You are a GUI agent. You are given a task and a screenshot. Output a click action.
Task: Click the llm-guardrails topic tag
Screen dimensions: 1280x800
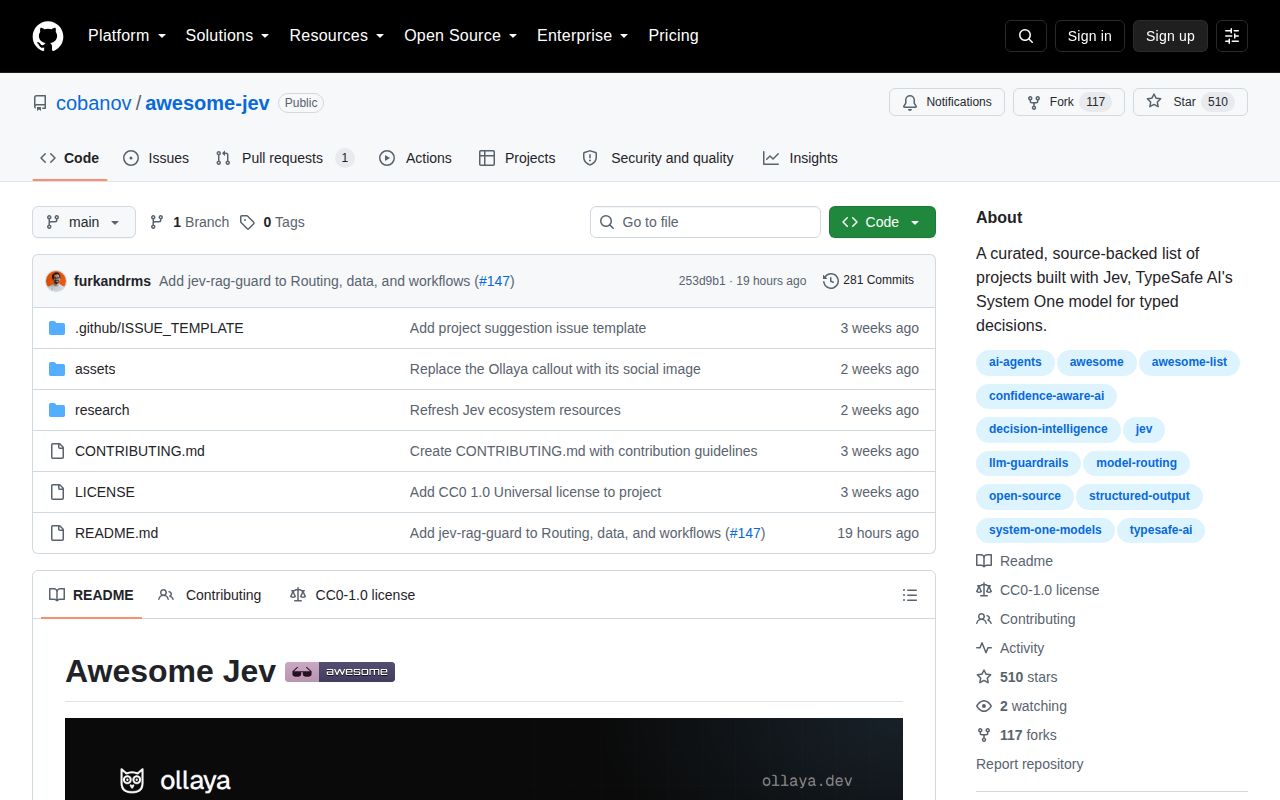pos(1028,463)
